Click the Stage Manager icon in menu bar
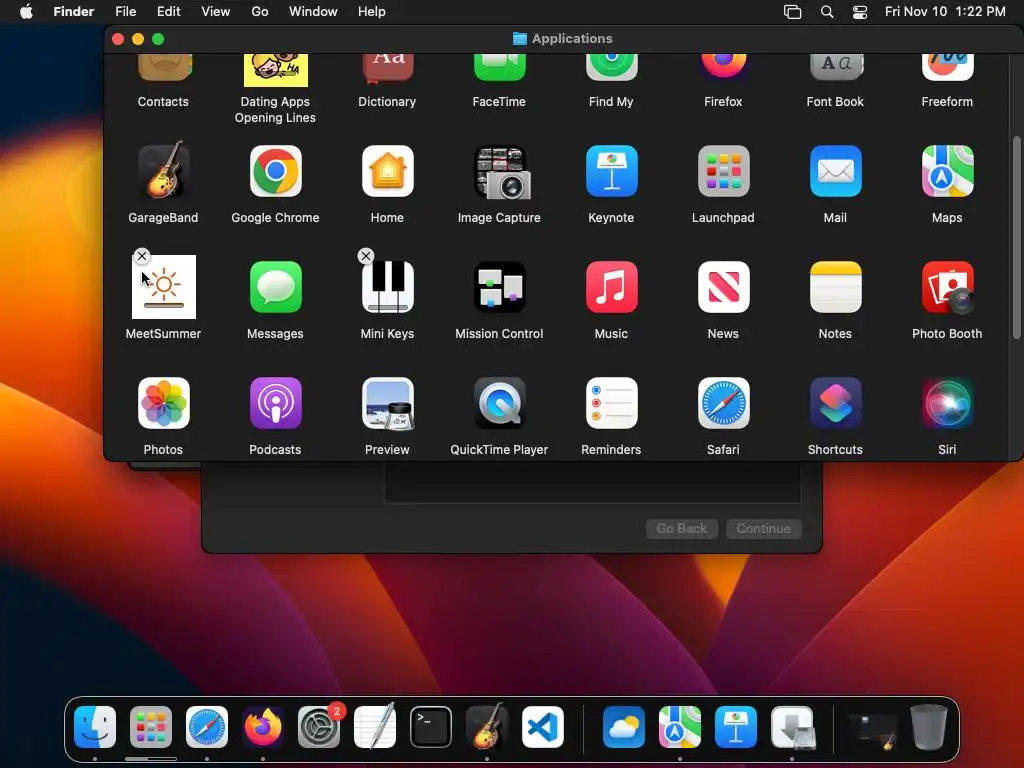 click(792, 12)
